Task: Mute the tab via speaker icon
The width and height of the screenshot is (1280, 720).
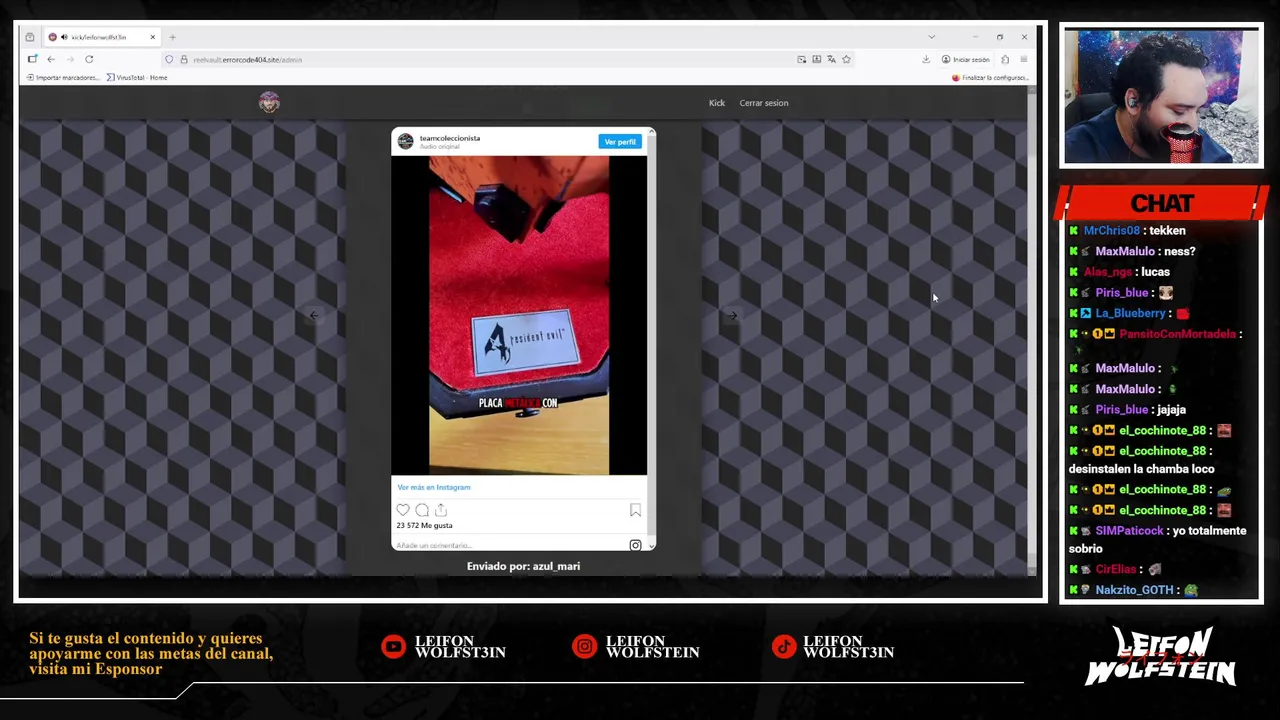Action: 64,37
